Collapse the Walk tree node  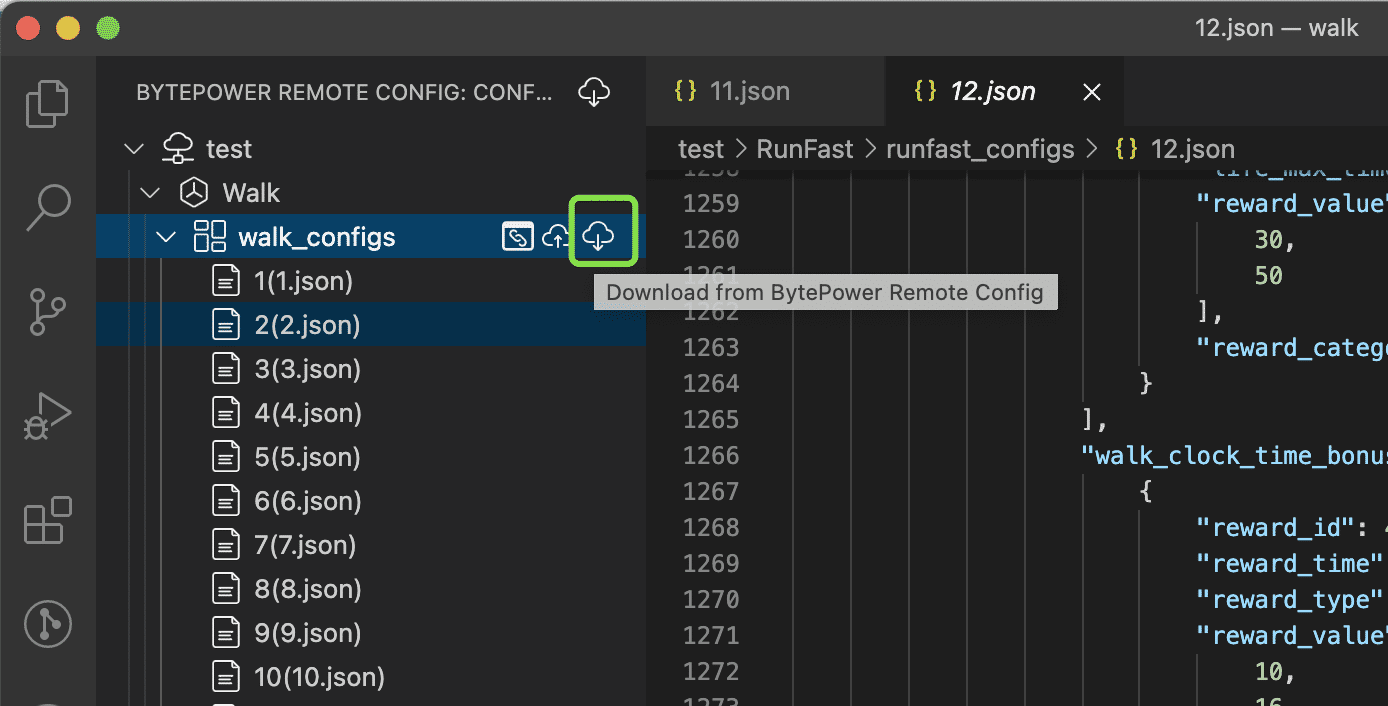pyautogui.click(x=150, y=193)
